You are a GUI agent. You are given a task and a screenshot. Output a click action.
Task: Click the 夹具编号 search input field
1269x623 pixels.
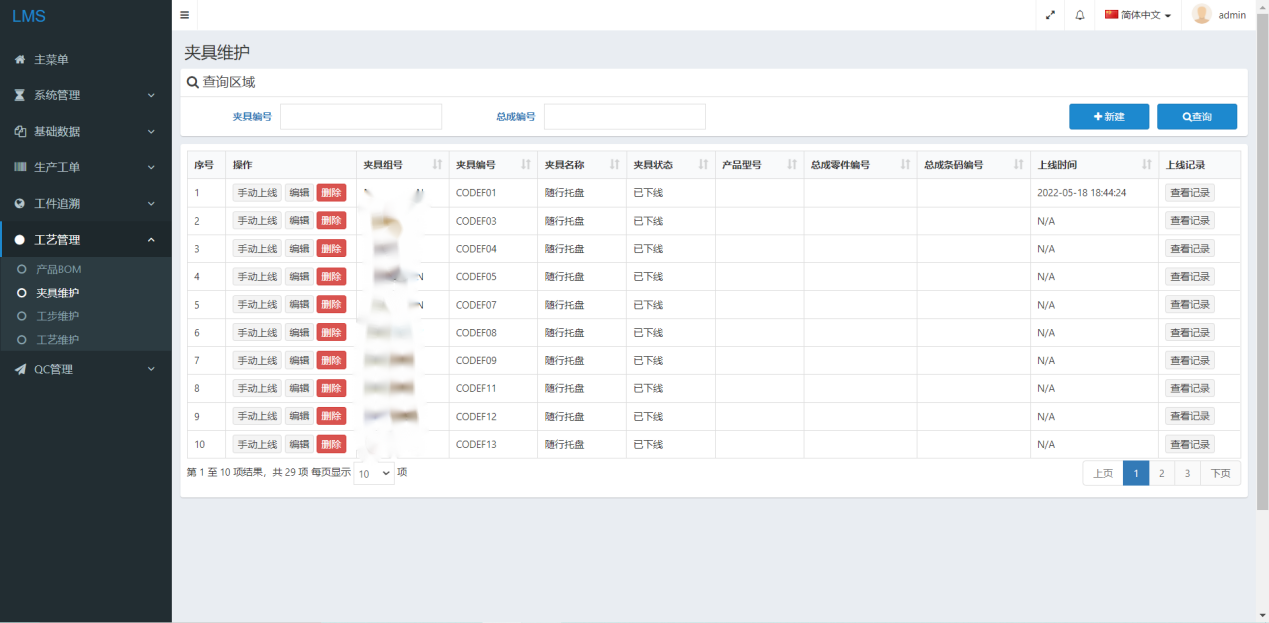[360, 117]
